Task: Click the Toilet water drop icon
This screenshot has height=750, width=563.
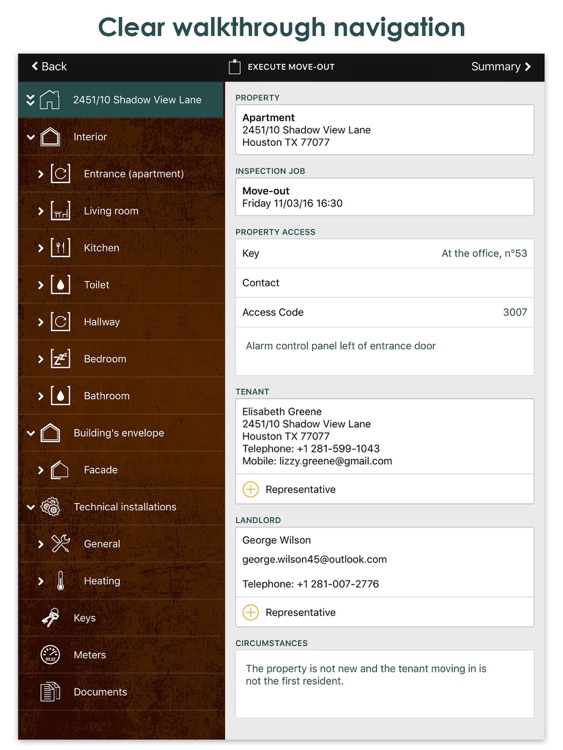Action: (x=60, y=285)
